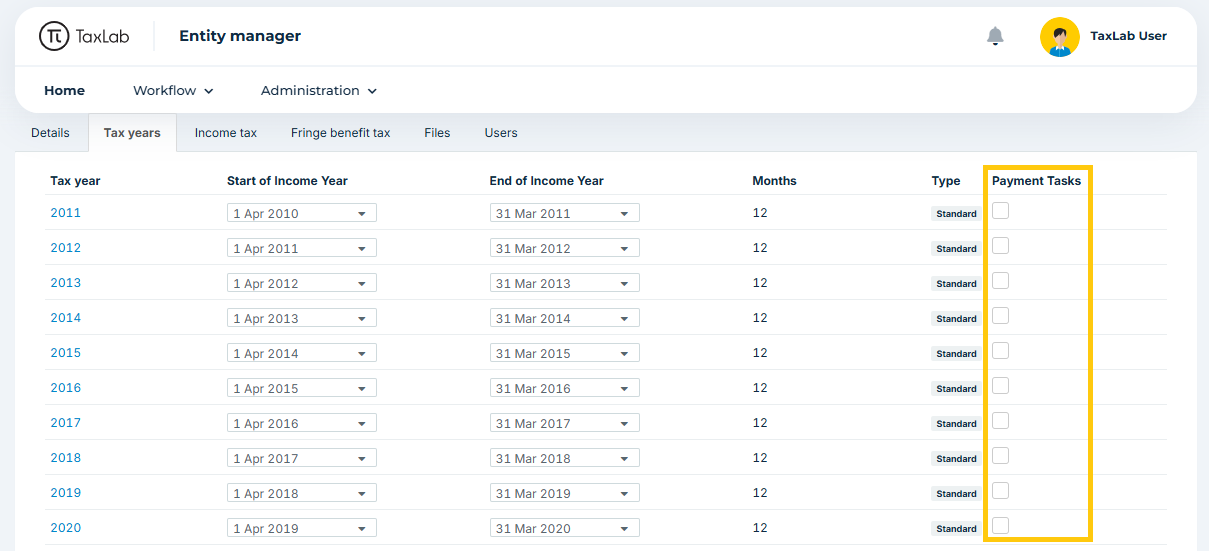Expand the 1 Apr 2017 start date dropdown
The image size is (1209, 551).
(302, 458)
